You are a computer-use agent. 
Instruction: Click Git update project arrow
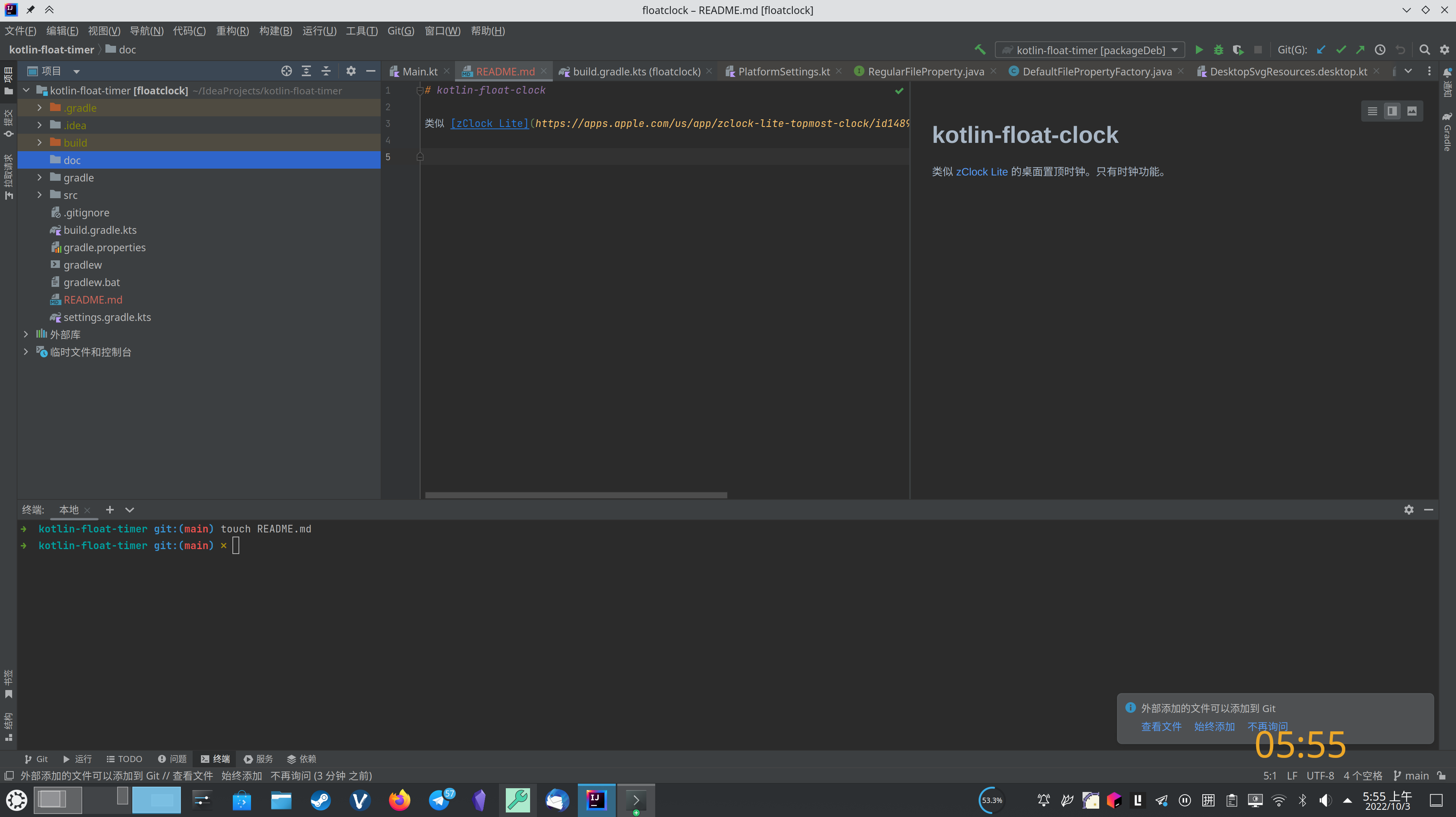click(x=1321, y=50)
